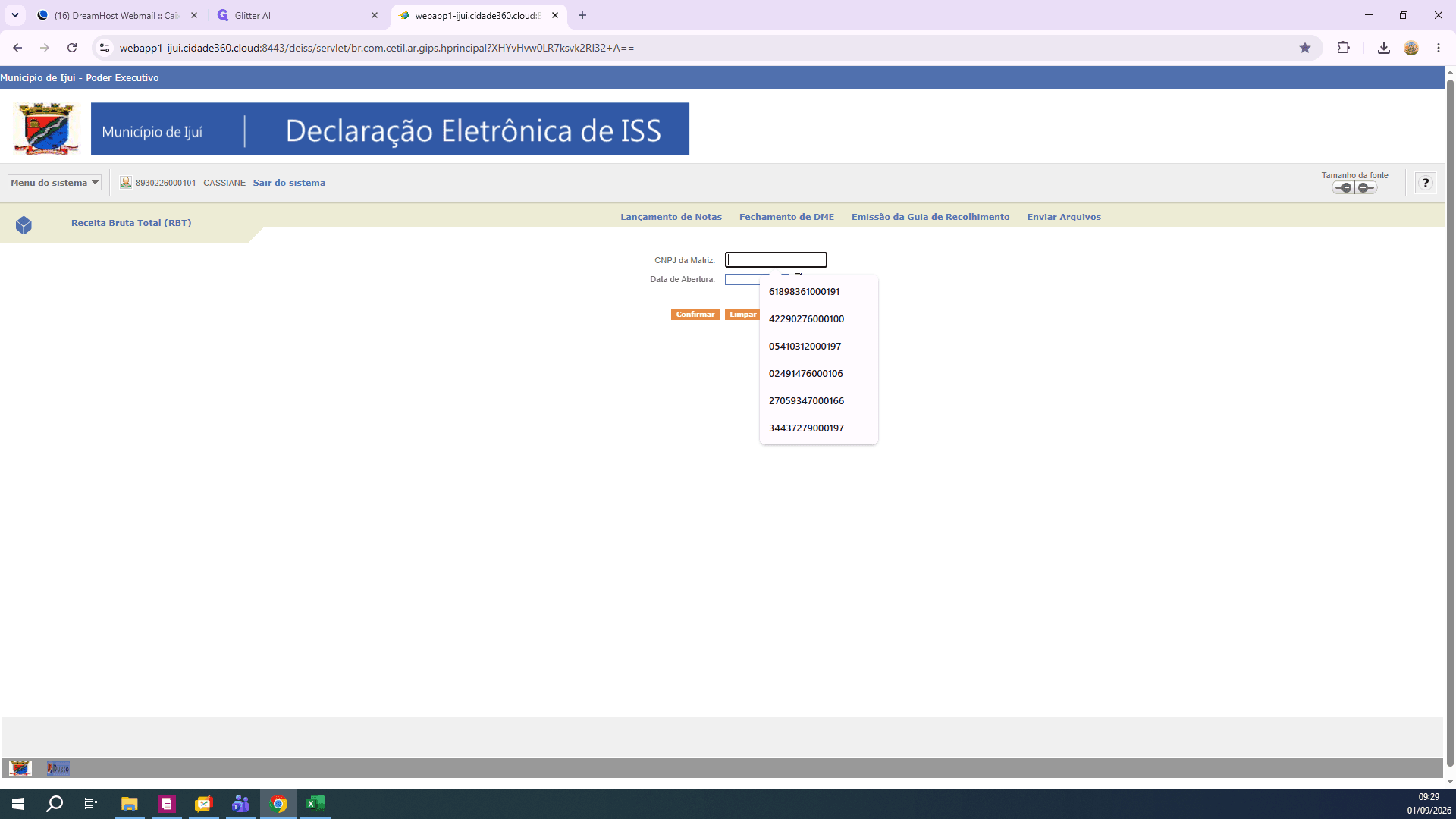Reload the current page
The width and height of the screenshot is (1456, 819).
[x=72, y=48]
